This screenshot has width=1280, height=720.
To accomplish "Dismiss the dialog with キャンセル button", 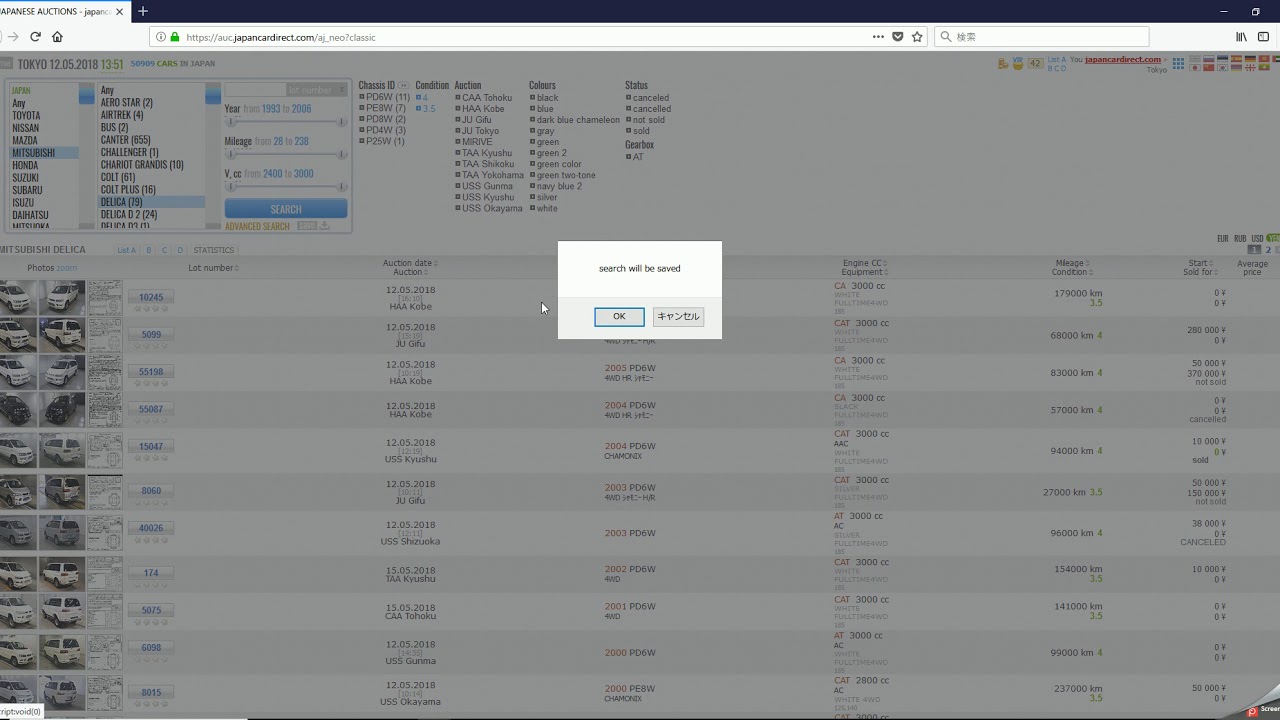I will (678, 316).
